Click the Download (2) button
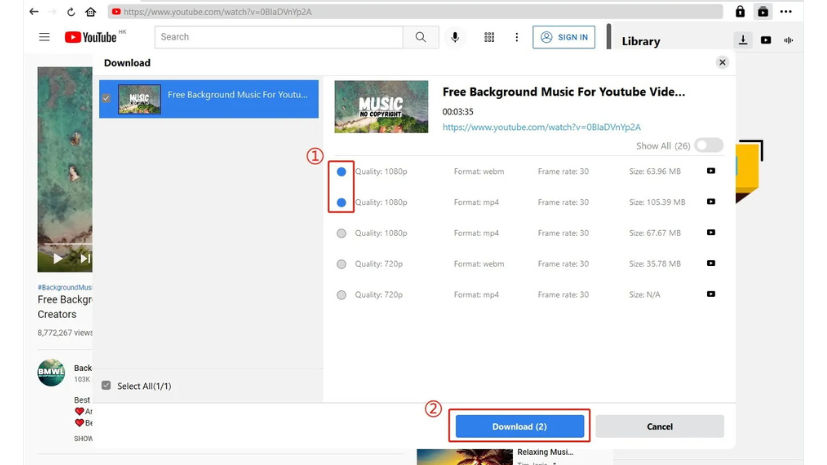This screenshot has height=465, width=827. pos(519,426)
